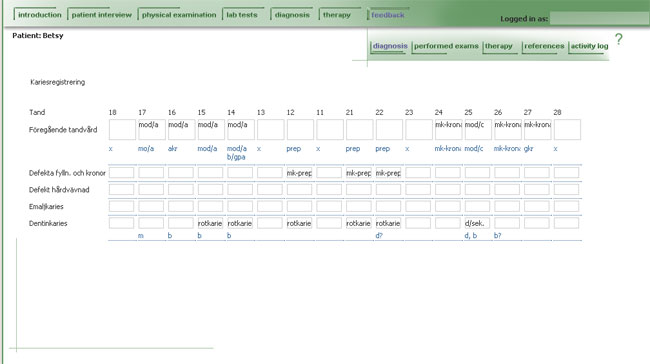Show the performed exams sub-tab
The width and height of the screenshot is (650, 364).
click(446, 46)
